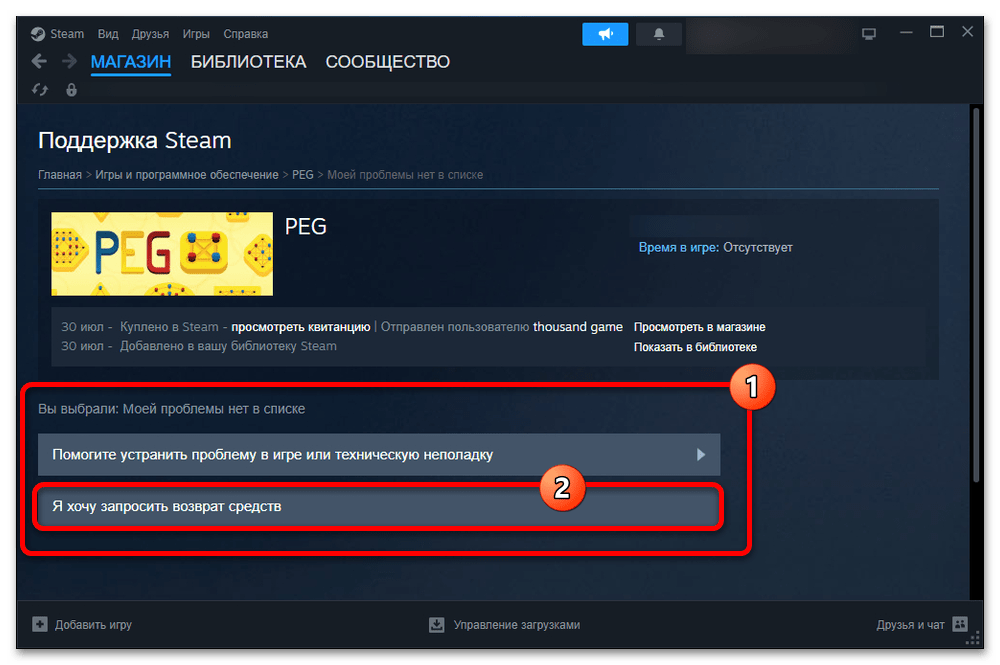Screen dimensions: 1000x665
Task: Open the Друзья menu
Action: (x=150, y=34)
